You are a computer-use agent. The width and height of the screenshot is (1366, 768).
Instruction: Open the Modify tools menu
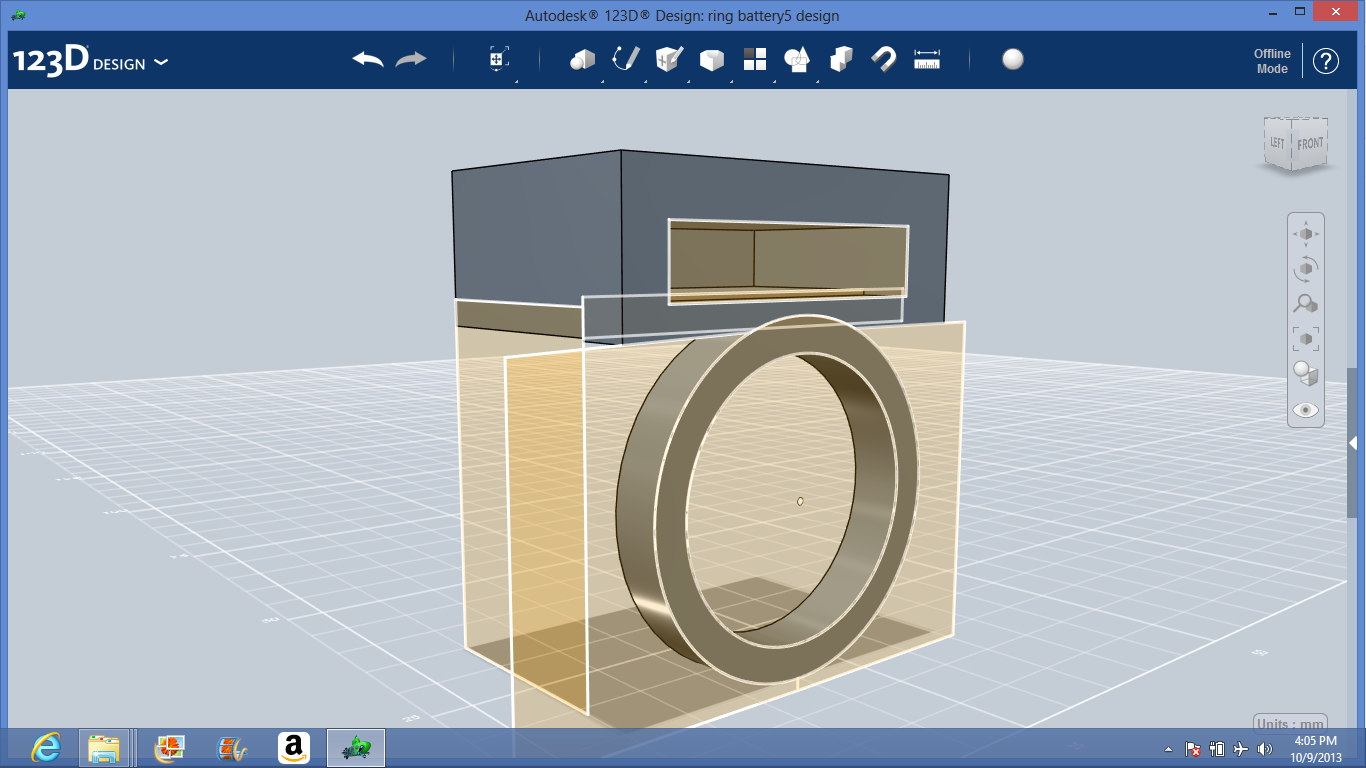(711, 60)
